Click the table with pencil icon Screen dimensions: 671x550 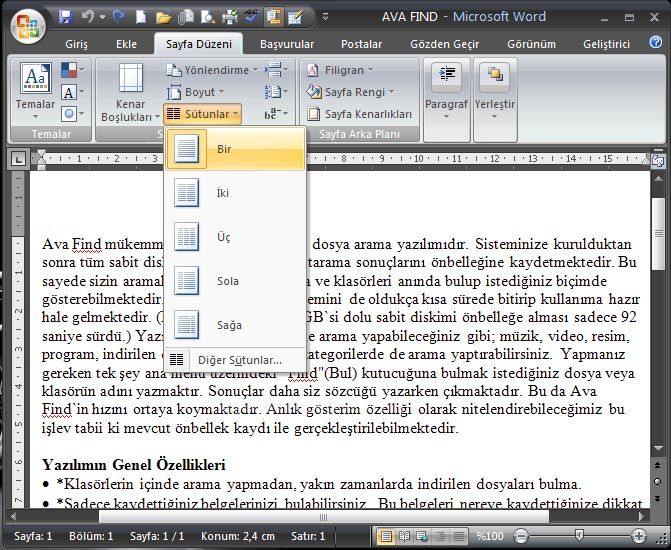295,17
